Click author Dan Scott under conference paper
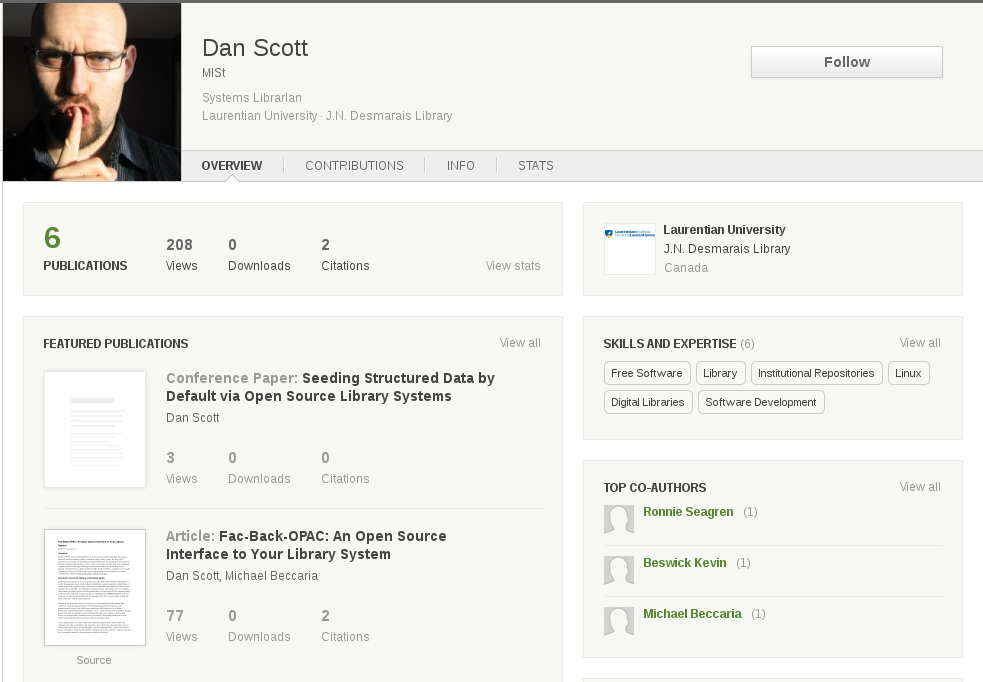 [x=192, y=417]
